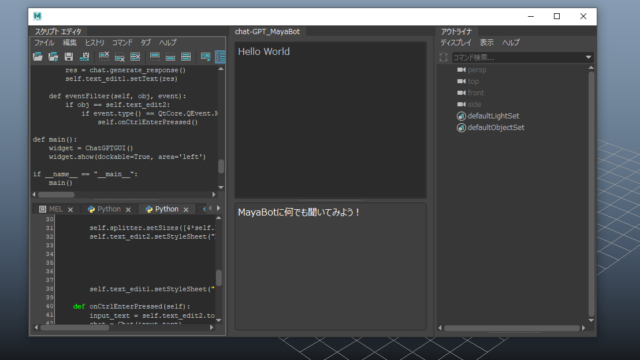
Task: Click the persp camera icon
Action: [x=461, y=70]
